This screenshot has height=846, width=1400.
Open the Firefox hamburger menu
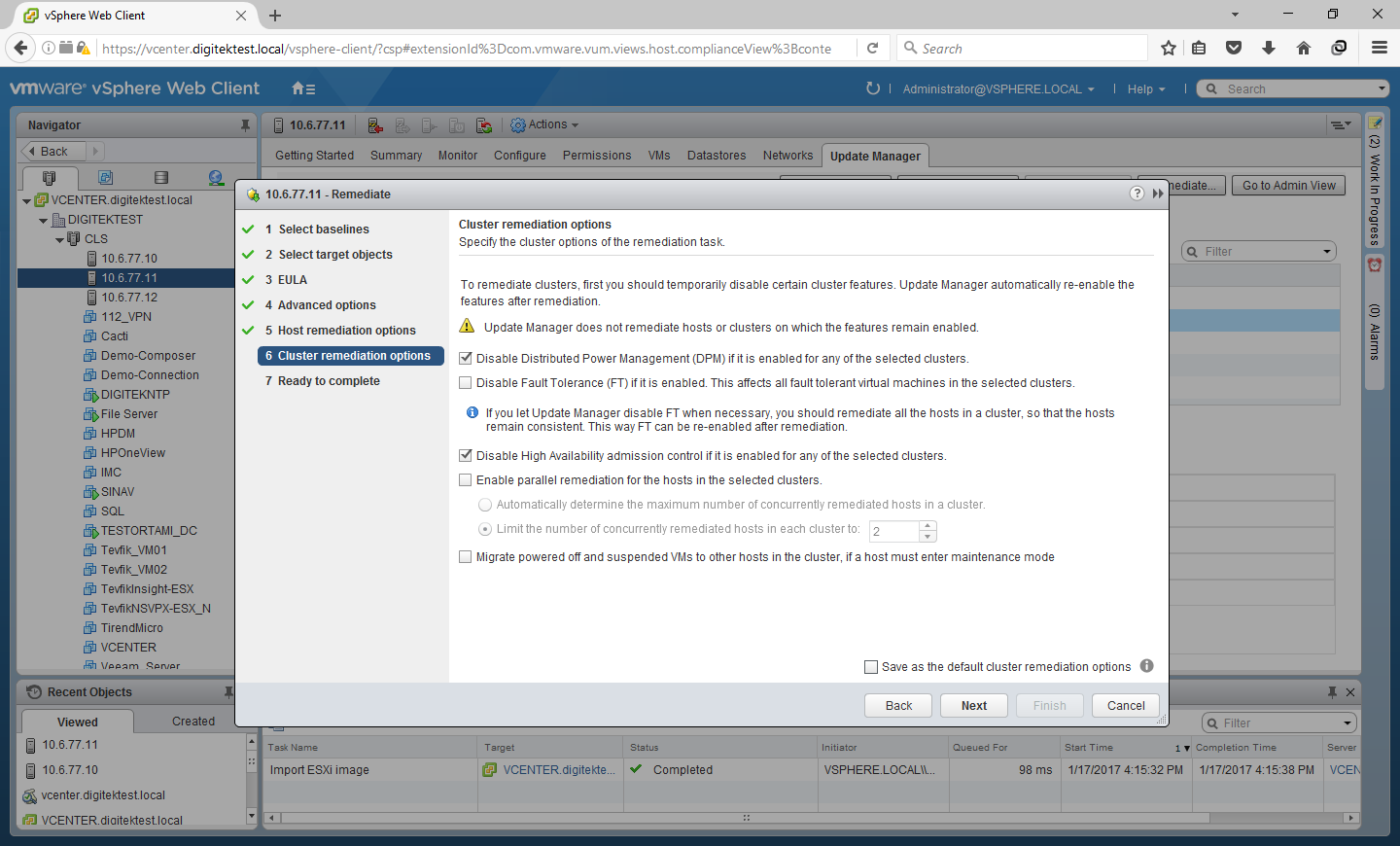(1379, 48)
